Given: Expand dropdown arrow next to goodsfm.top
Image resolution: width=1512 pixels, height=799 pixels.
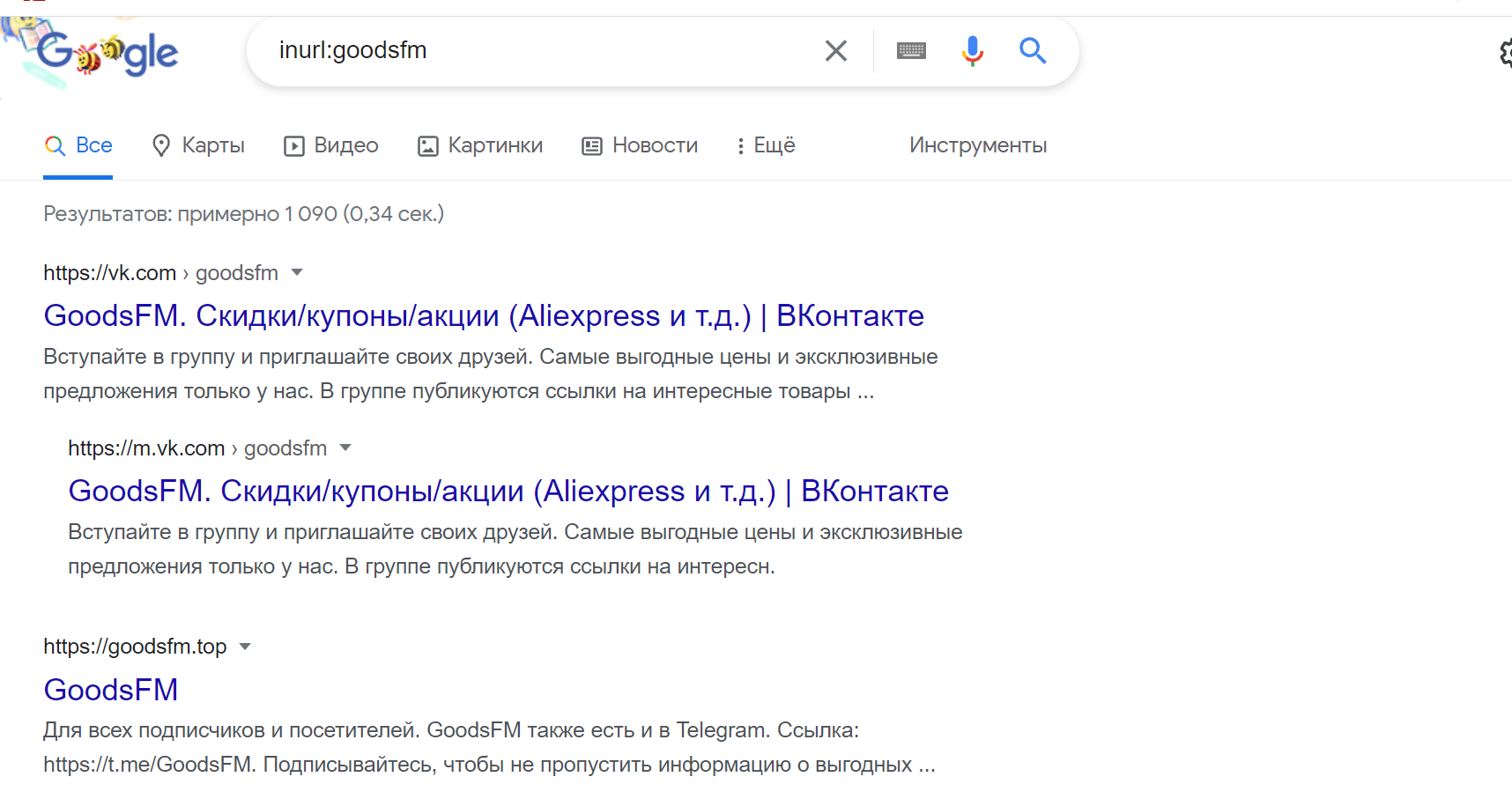Looking at the screenshot, I should point(245,647).
